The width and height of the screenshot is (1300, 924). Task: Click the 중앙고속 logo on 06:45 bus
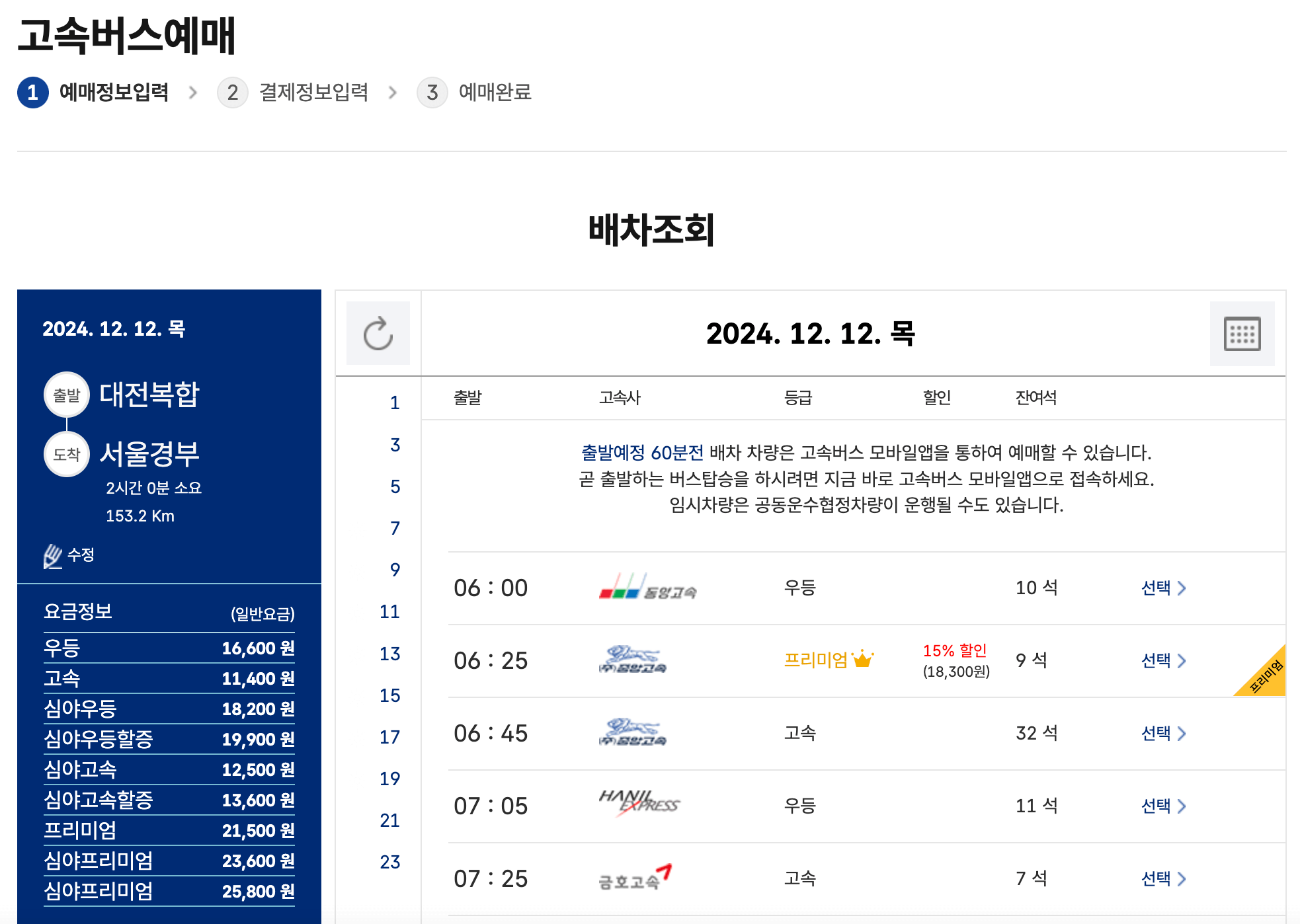pos(632,732)
